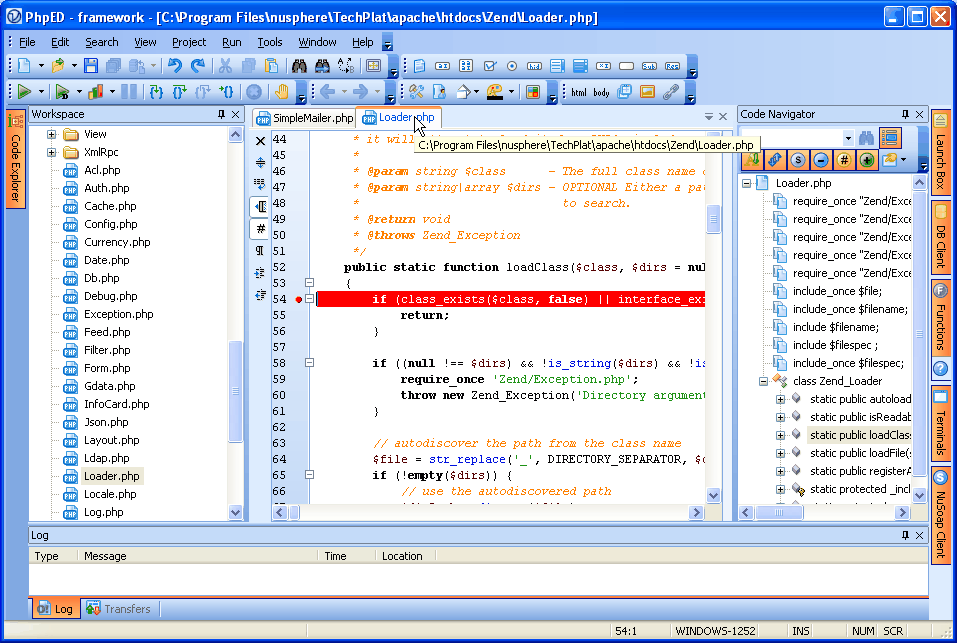Expand static public autoload node
This screenshot has height=643, width=957.
(780, 400)
